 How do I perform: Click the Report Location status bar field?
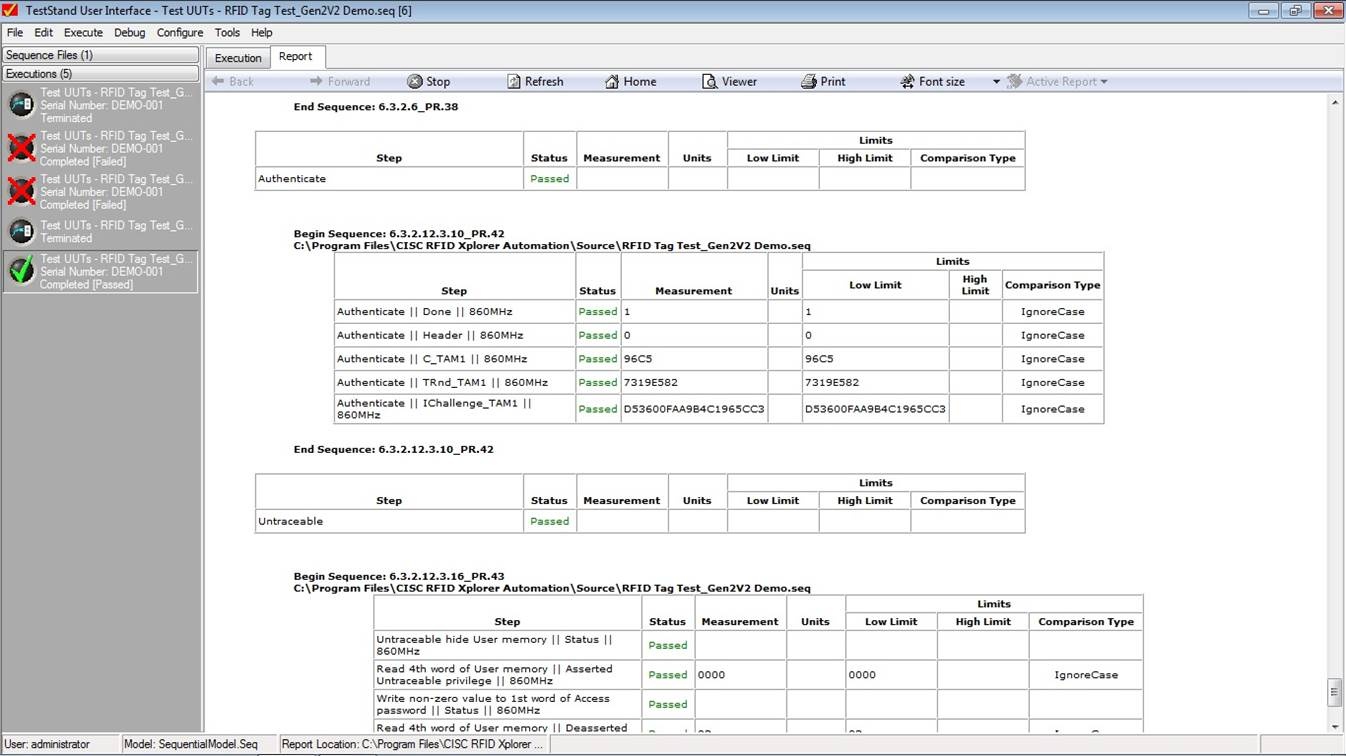pos(412,745)
